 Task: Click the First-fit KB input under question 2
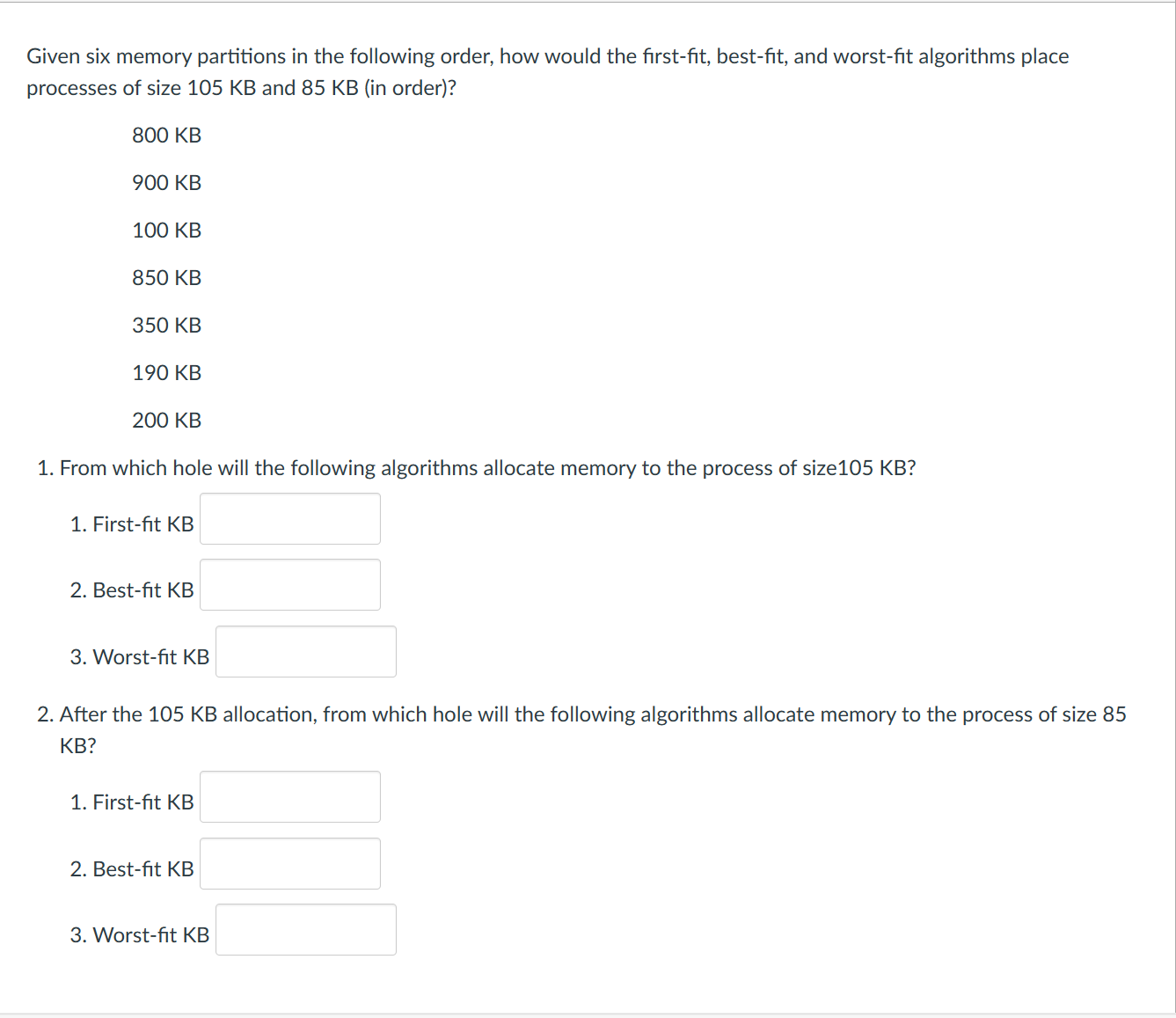tap(289, 796)
